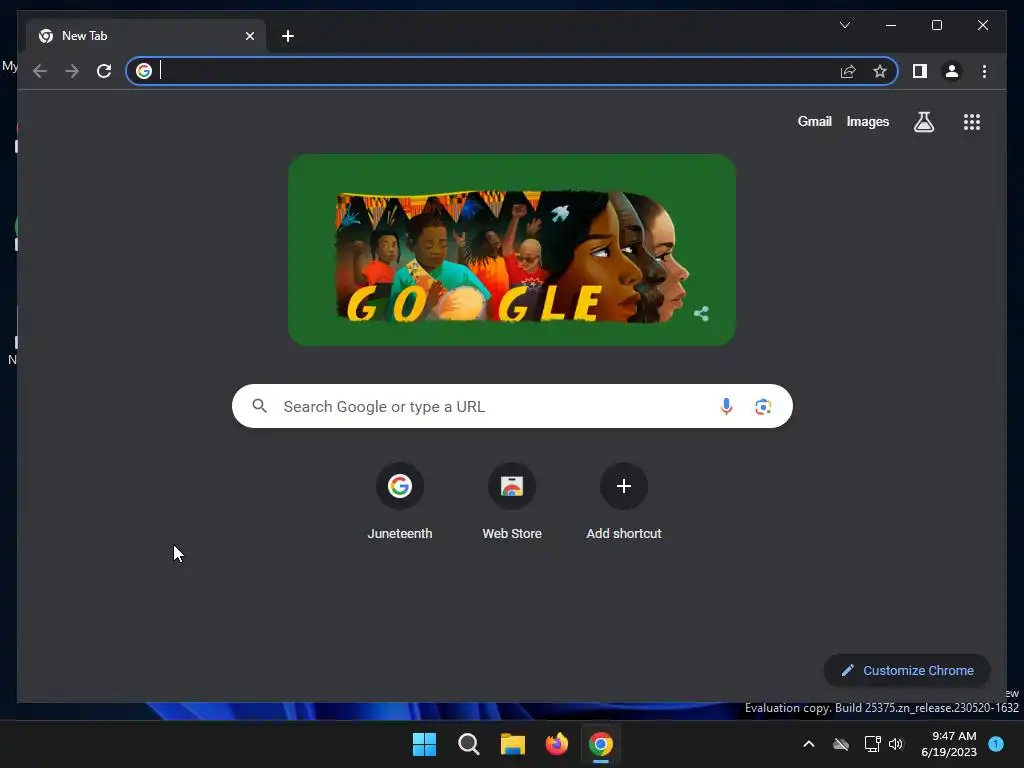Add a new shortcut tile
The image size is (1024, 768).
pyautogui.click(x=624, y=502)
